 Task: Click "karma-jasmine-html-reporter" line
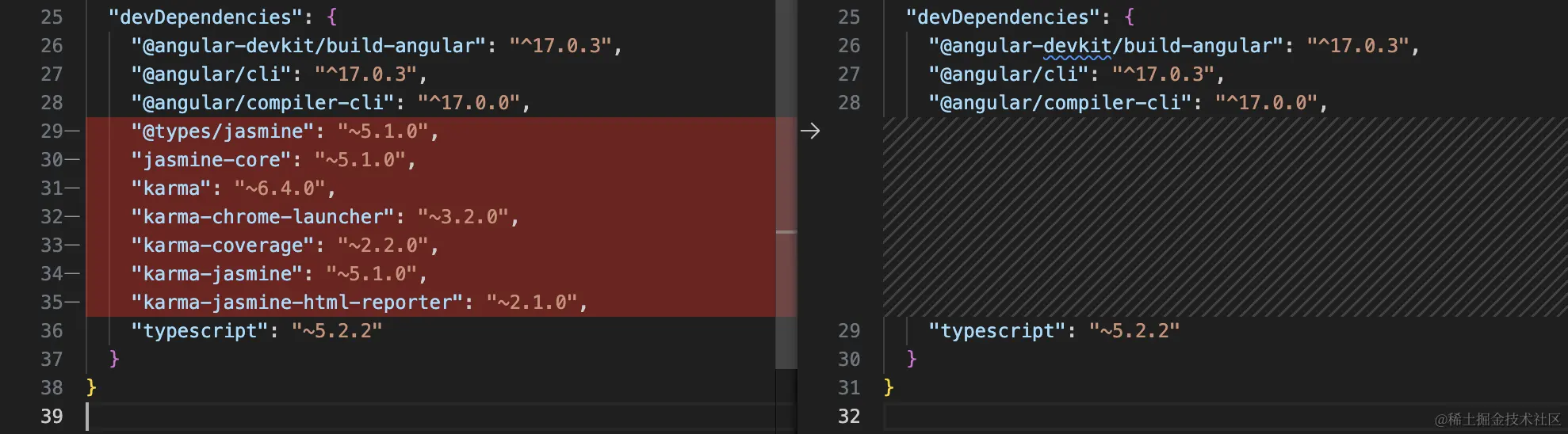[x=360, y=302]
